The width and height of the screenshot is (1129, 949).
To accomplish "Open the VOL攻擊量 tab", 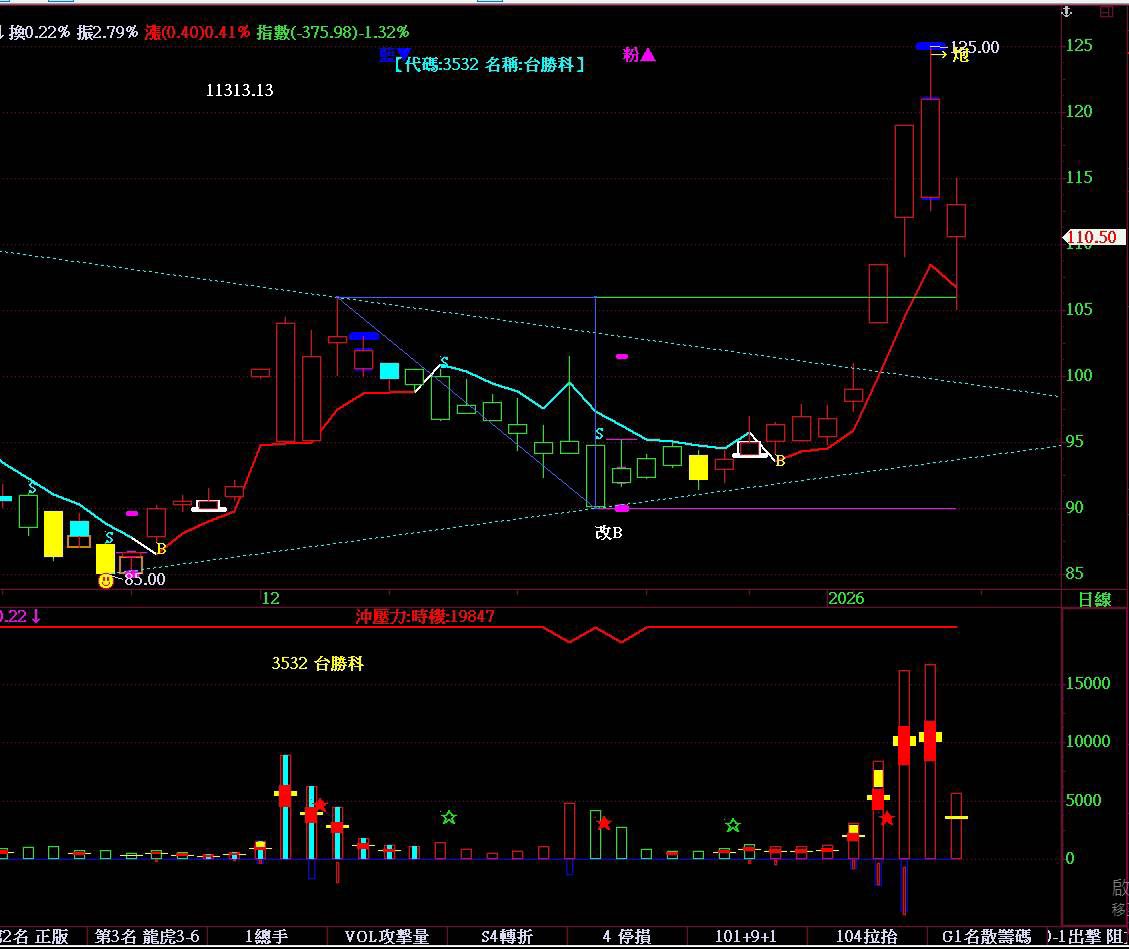I will click(x=387, y=936).
